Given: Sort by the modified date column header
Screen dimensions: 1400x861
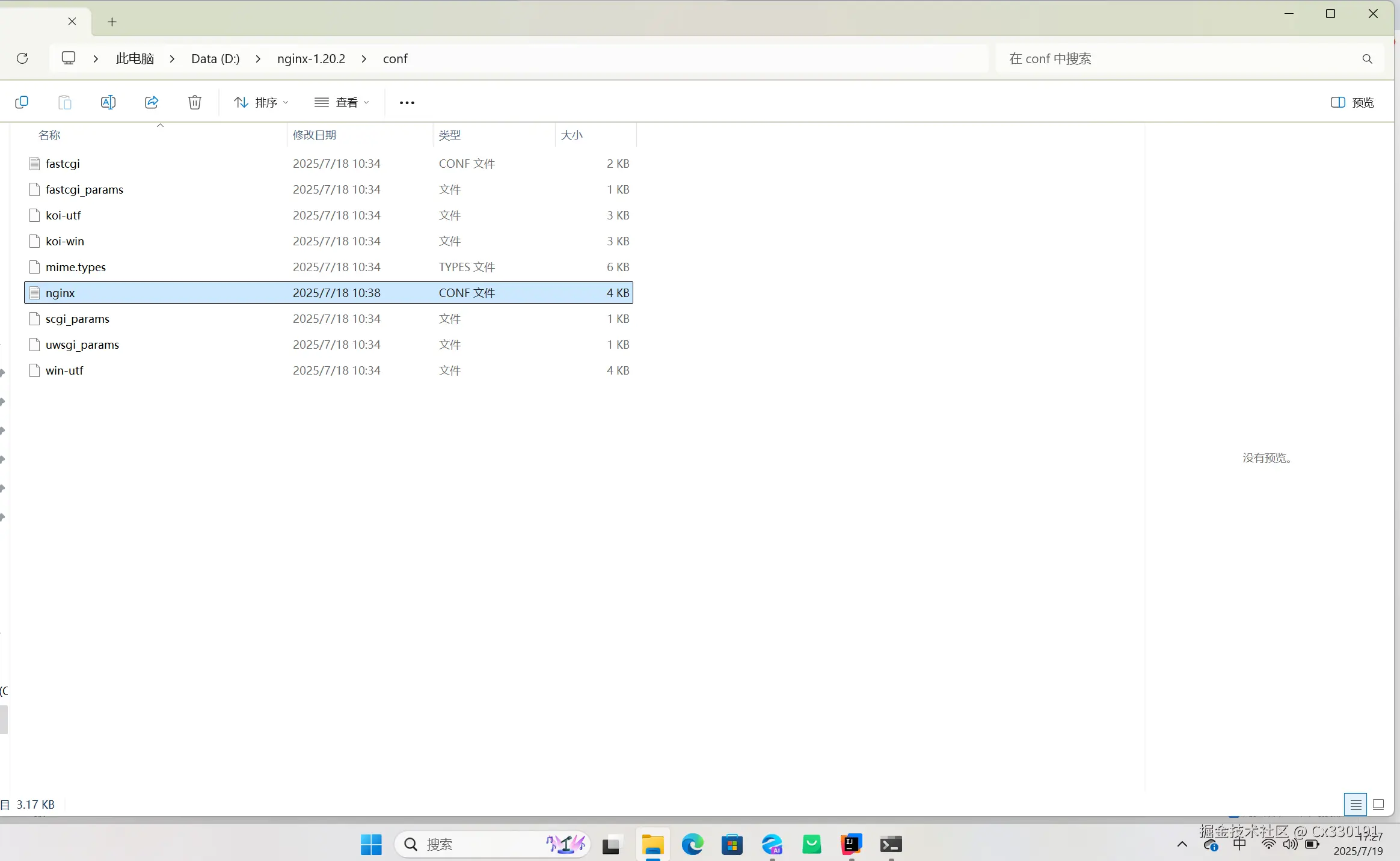Looking at the screenshot, I should click(x=315, y=135).
